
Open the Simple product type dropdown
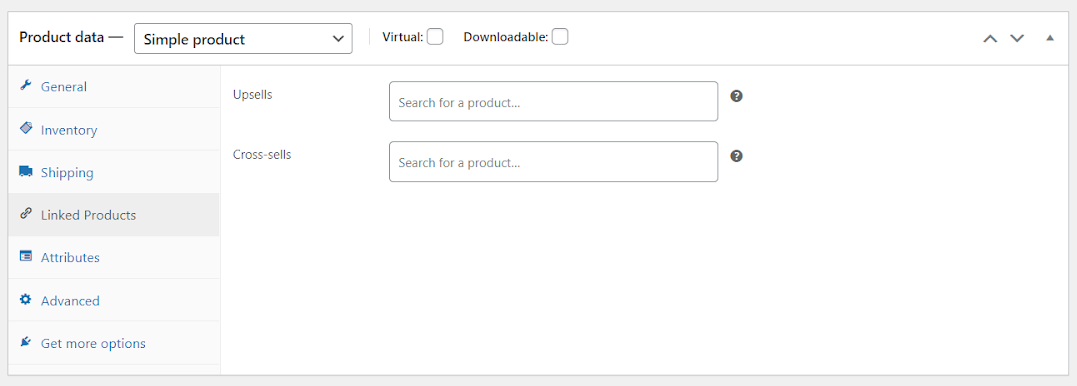point(243,38)
